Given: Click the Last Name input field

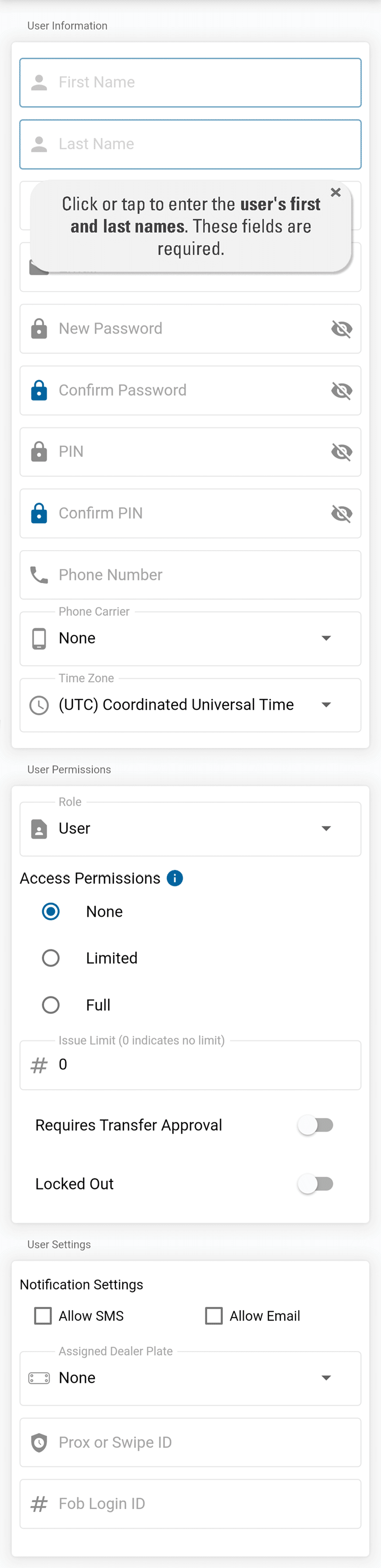Looking at the screenshot, I should click(201, 144).
